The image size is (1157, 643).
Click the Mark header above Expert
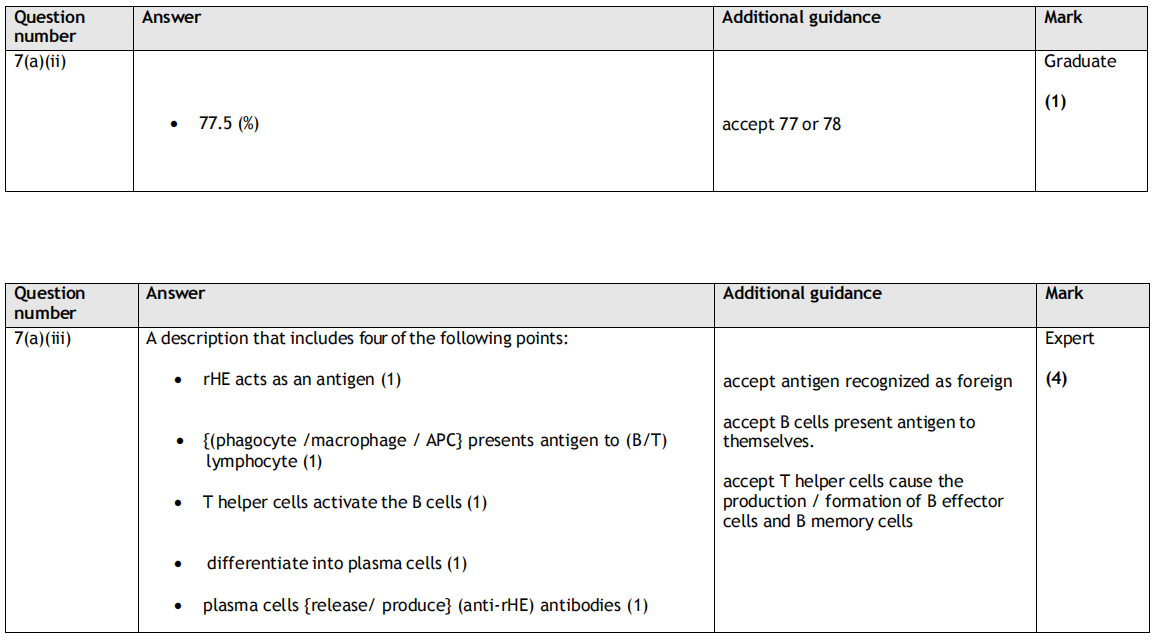tap(1064, 293)
